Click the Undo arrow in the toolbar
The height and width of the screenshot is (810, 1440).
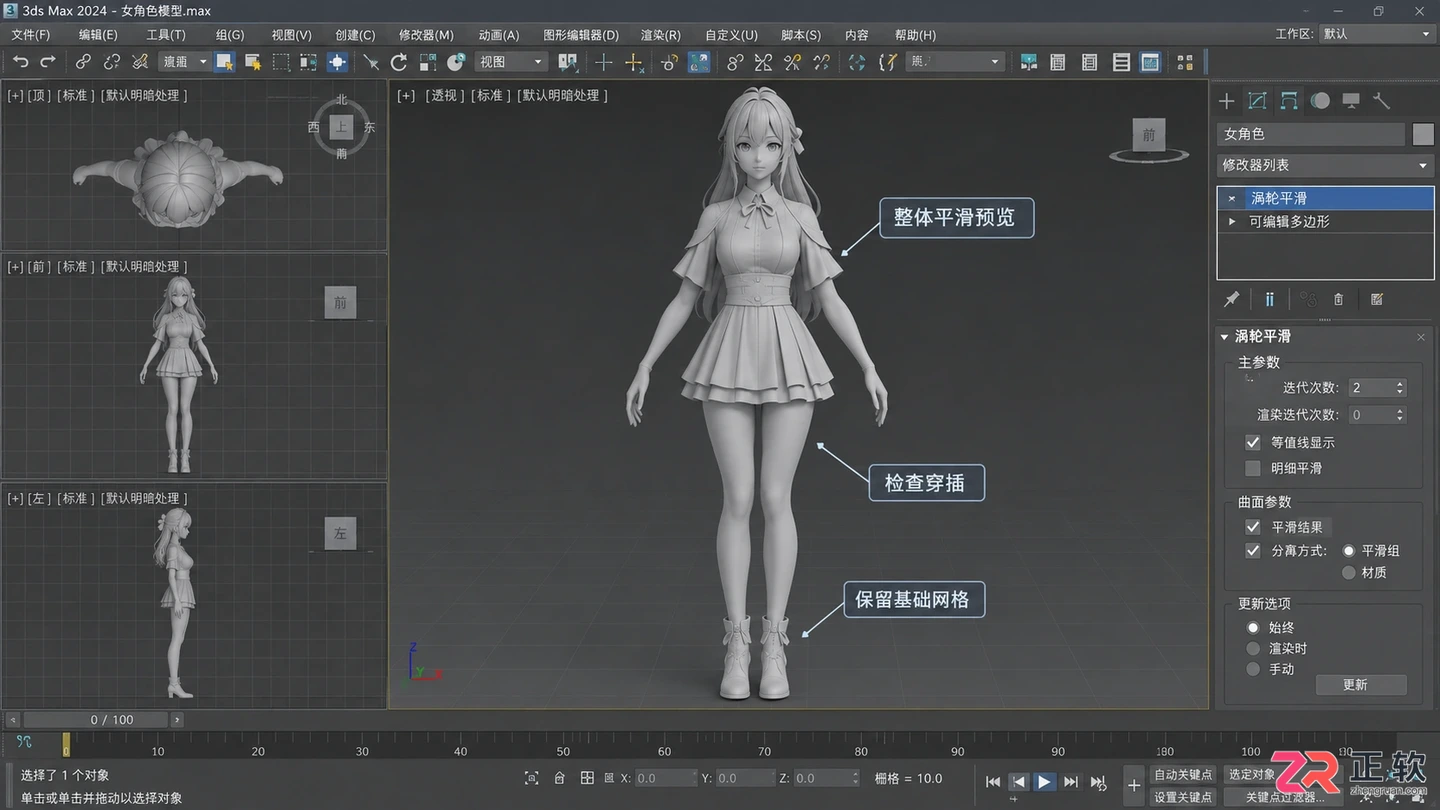[20, 62]
